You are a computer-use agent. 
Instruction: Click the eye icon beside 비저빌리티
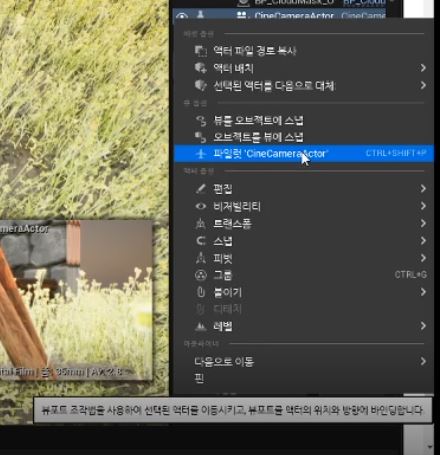(201, 206)
